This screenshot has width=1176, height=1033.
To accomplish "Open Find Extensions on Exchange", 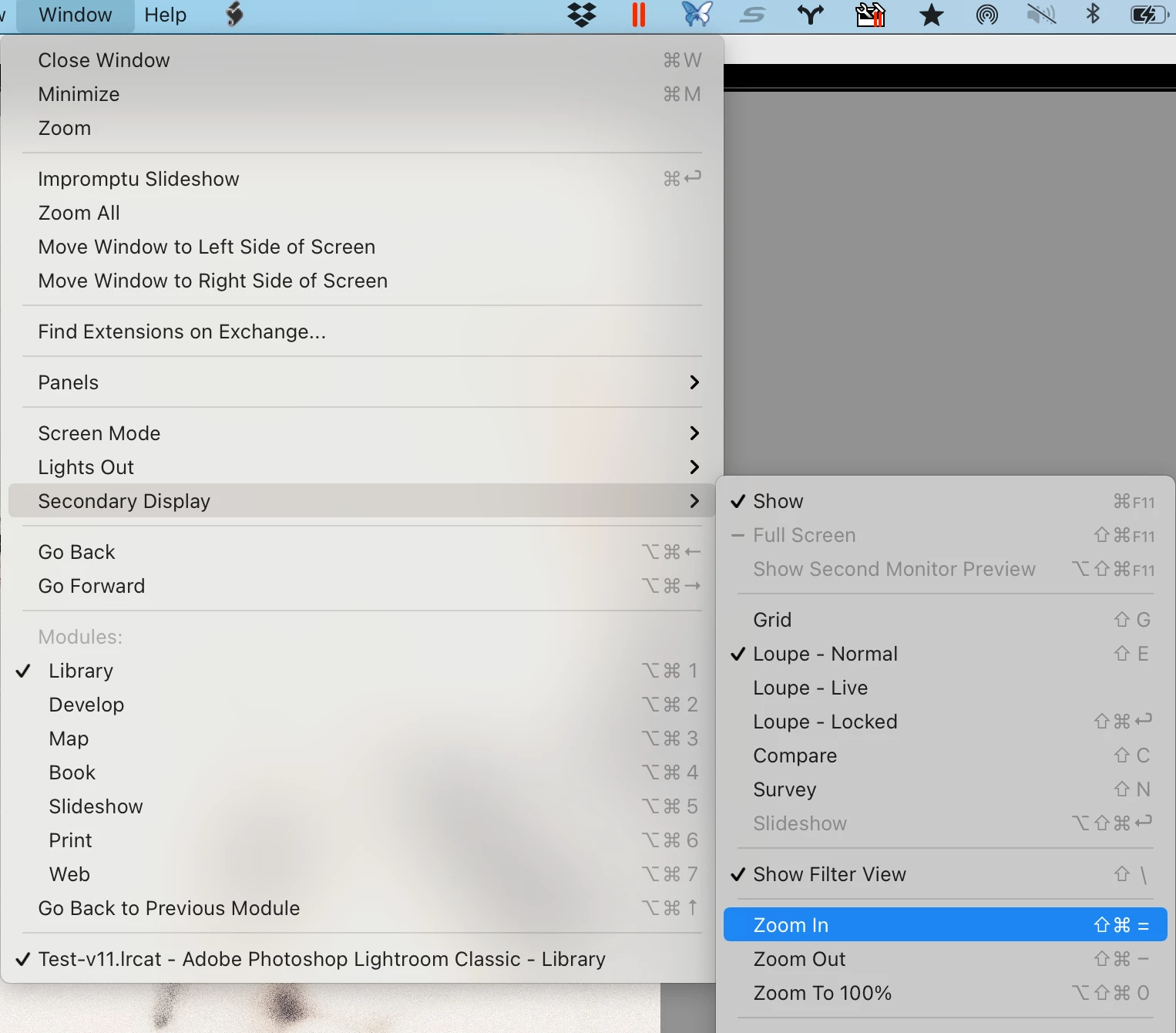I will pyautogui.click(x=362, y=331).
